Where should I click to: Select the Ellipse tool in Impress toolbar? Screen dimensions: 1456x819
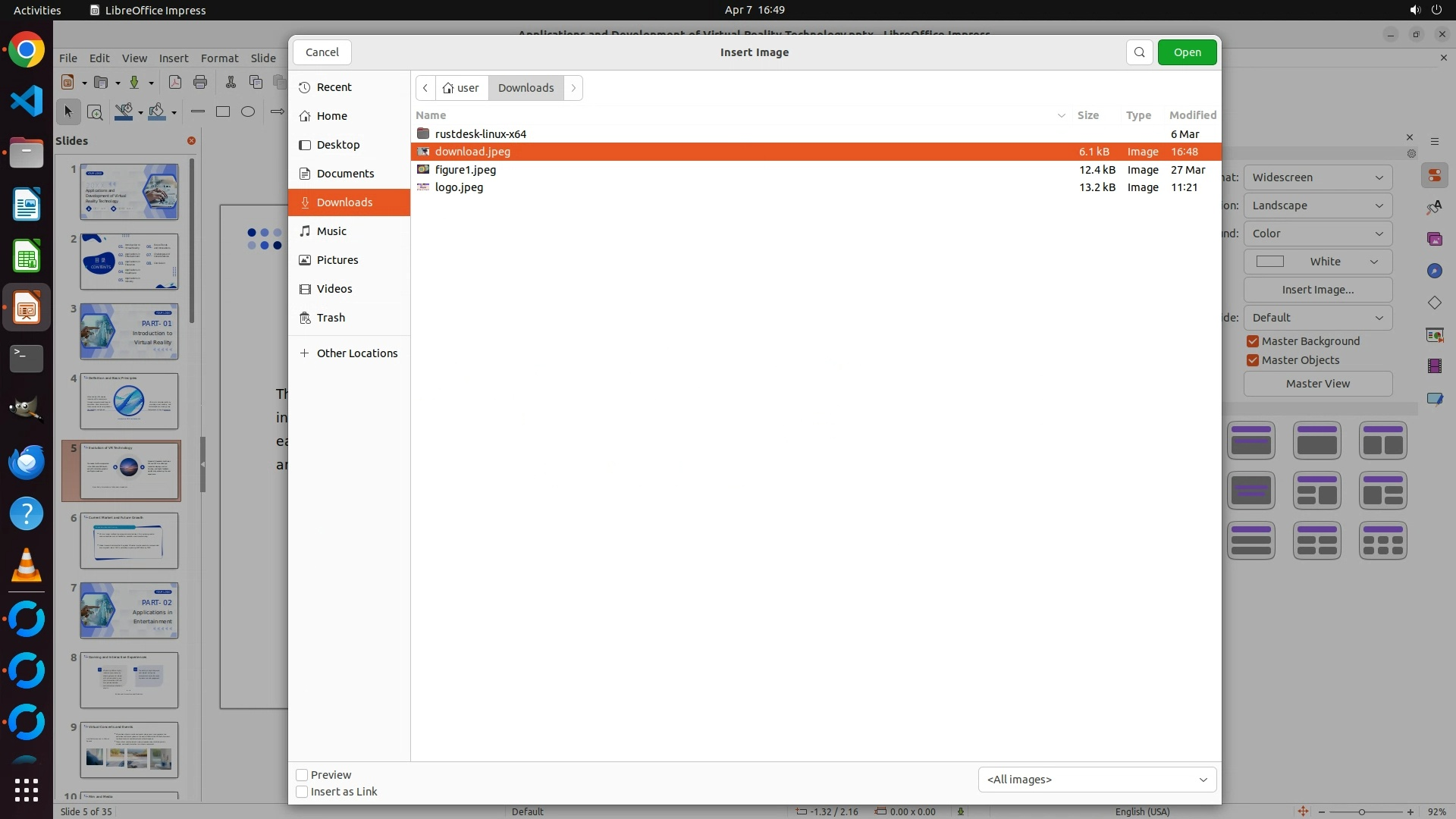pyautogui.click(x=248, y=112)
